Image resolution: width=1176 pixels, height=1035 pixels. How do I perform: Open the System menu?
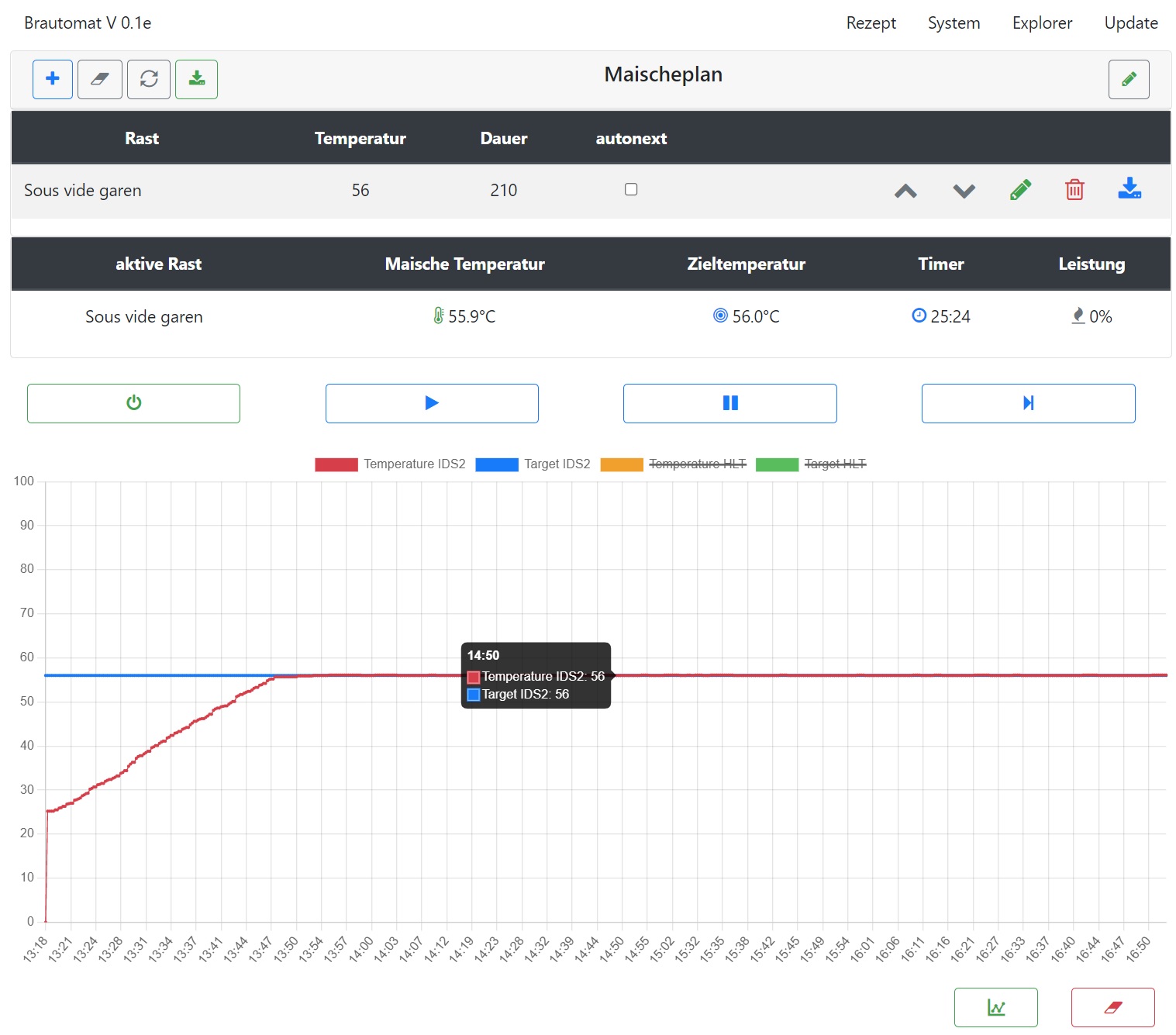pos(954,23)
